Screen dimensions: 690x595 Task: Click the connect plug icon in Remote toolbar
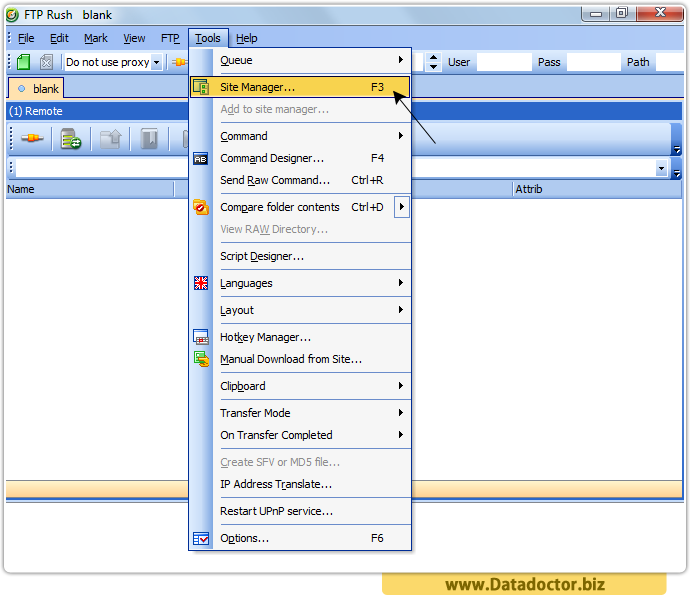click(32, 139)
